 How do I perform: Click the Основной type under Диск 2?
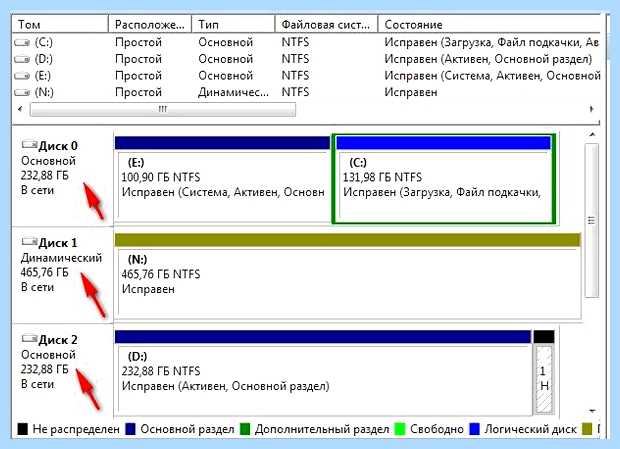[48, 355]
